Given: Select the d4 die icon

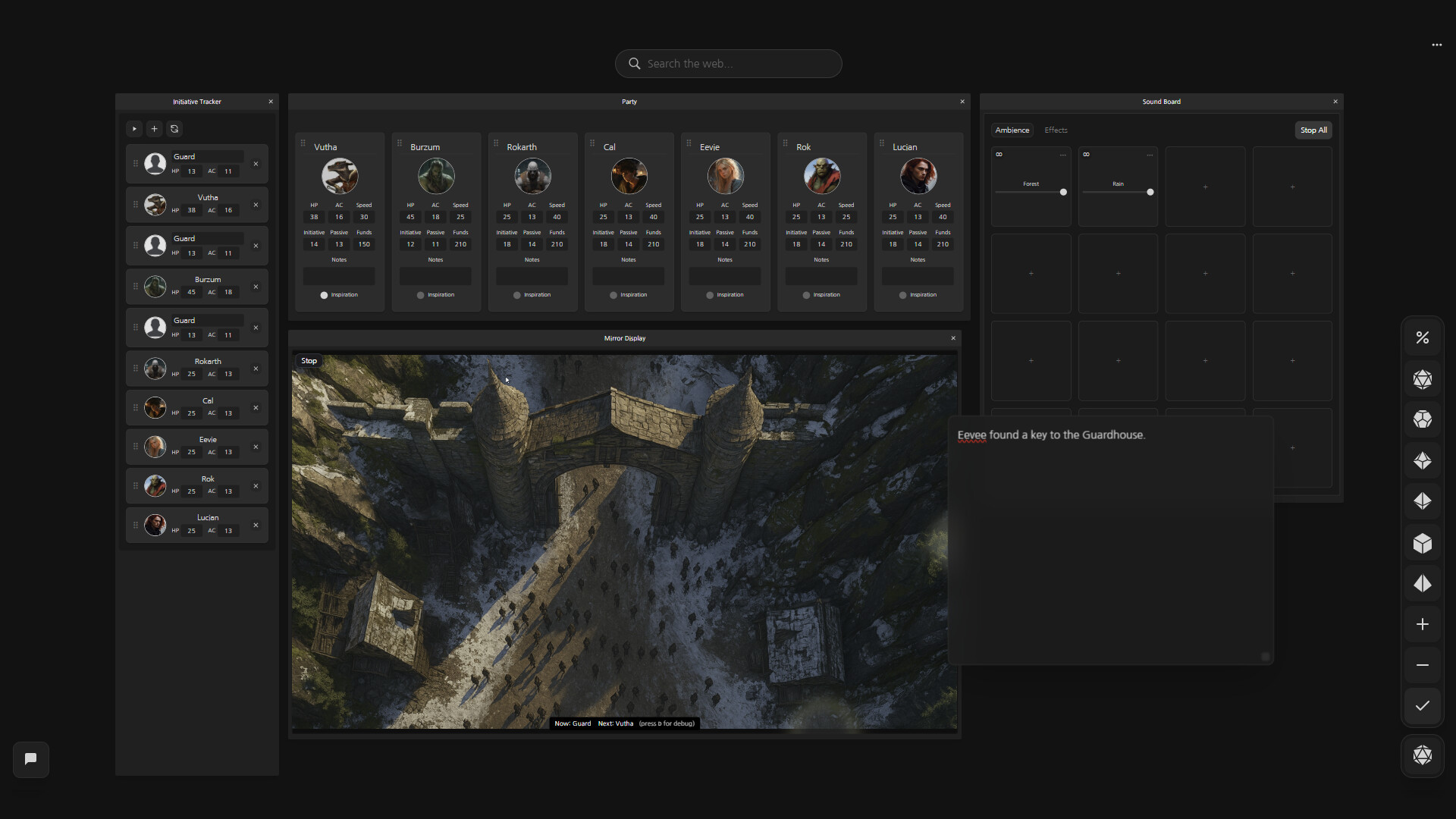Looking at the screenshot, I should click(x=1423, y=584).
